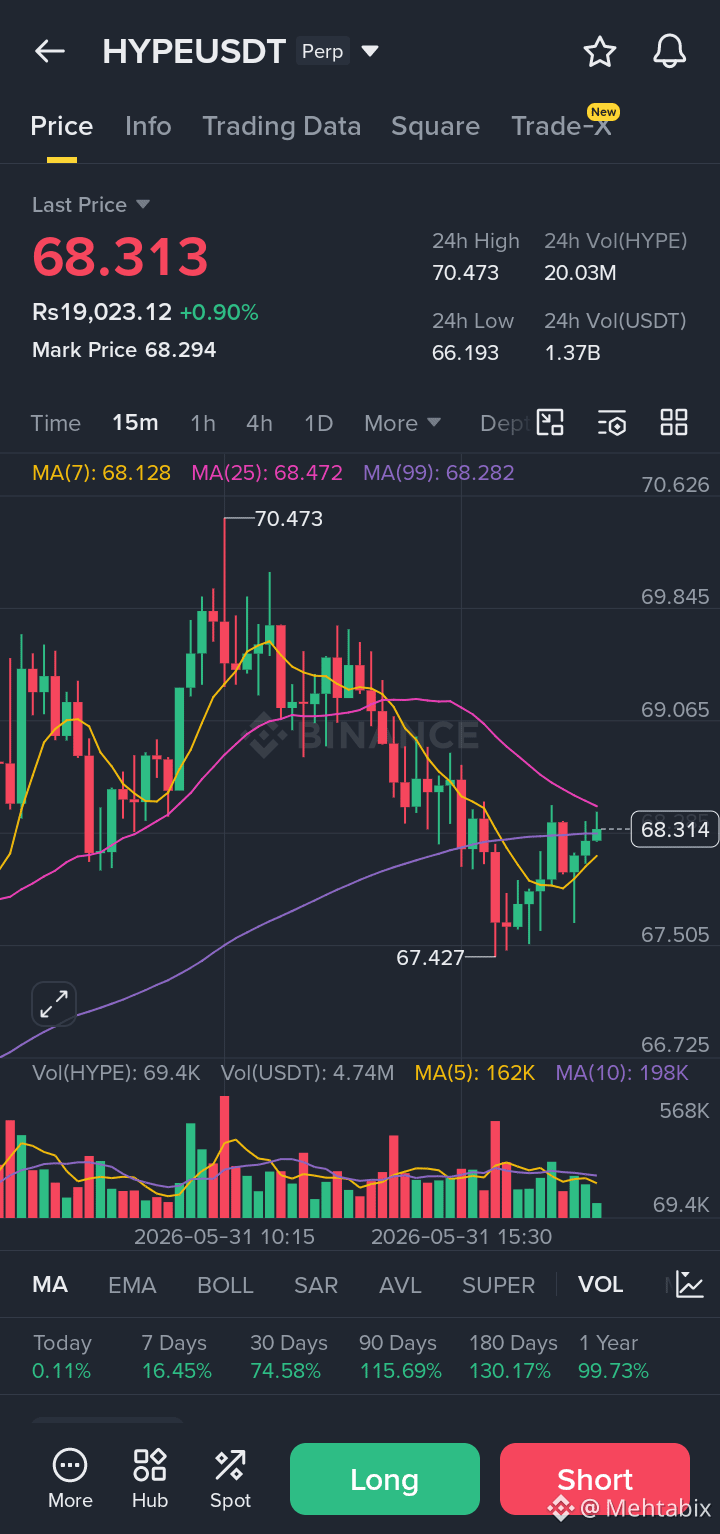Click volume MA(10): 198K label
The image size is (720, 1534).
[x=622, y=1073]
